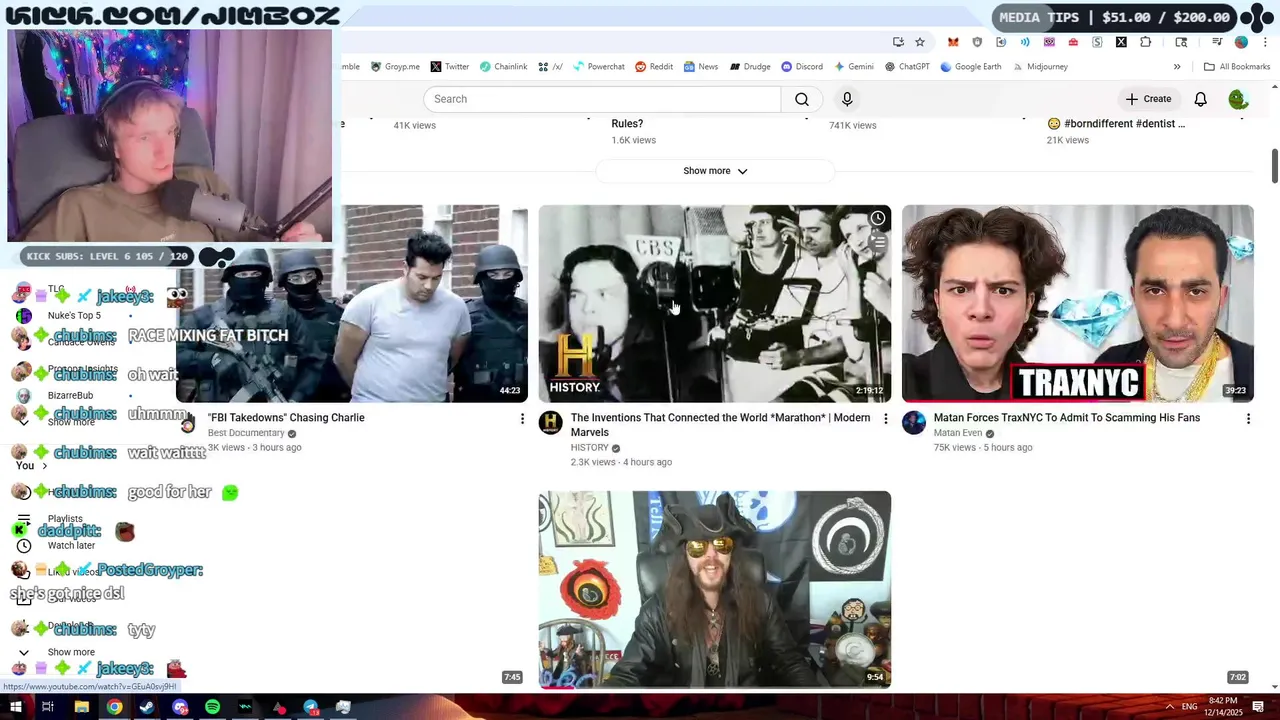1280x720 pixels.
Task: Go to Best Documentary channel
Action: tap(246, 433)
